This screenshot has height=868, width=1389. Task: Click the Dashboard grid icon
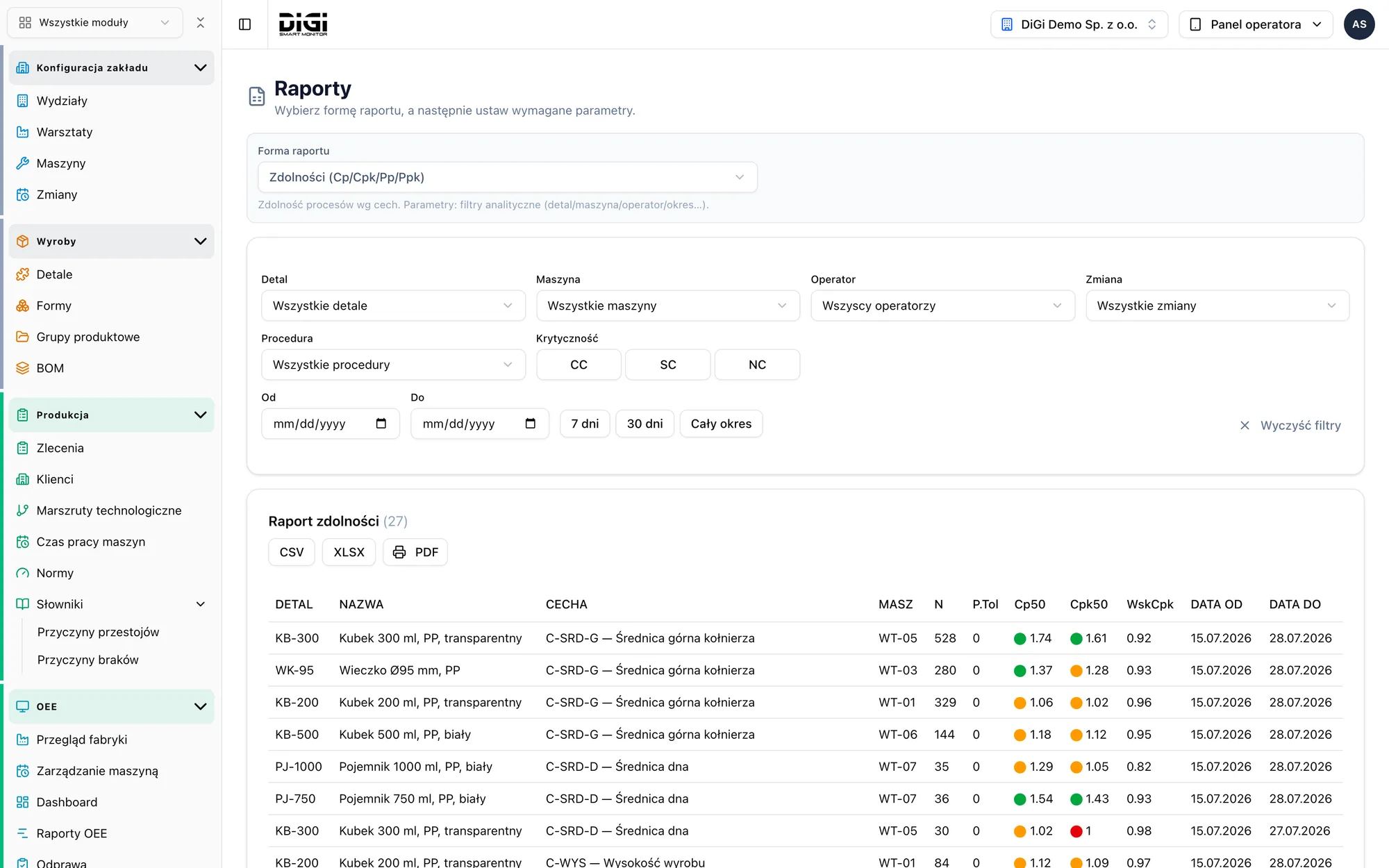click(23, 802)
